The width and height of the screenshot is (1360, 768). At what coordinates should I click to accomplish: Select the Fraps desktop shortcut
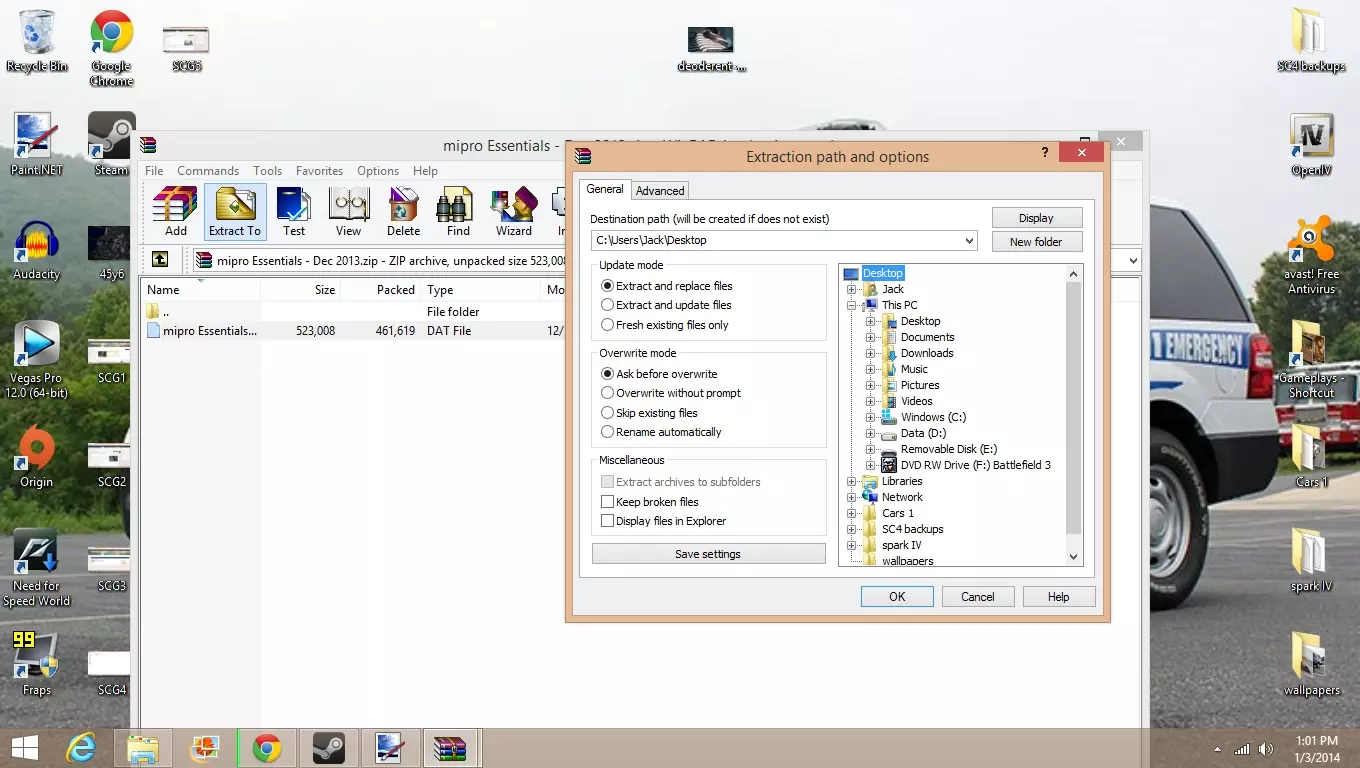(x=37, y=663)
